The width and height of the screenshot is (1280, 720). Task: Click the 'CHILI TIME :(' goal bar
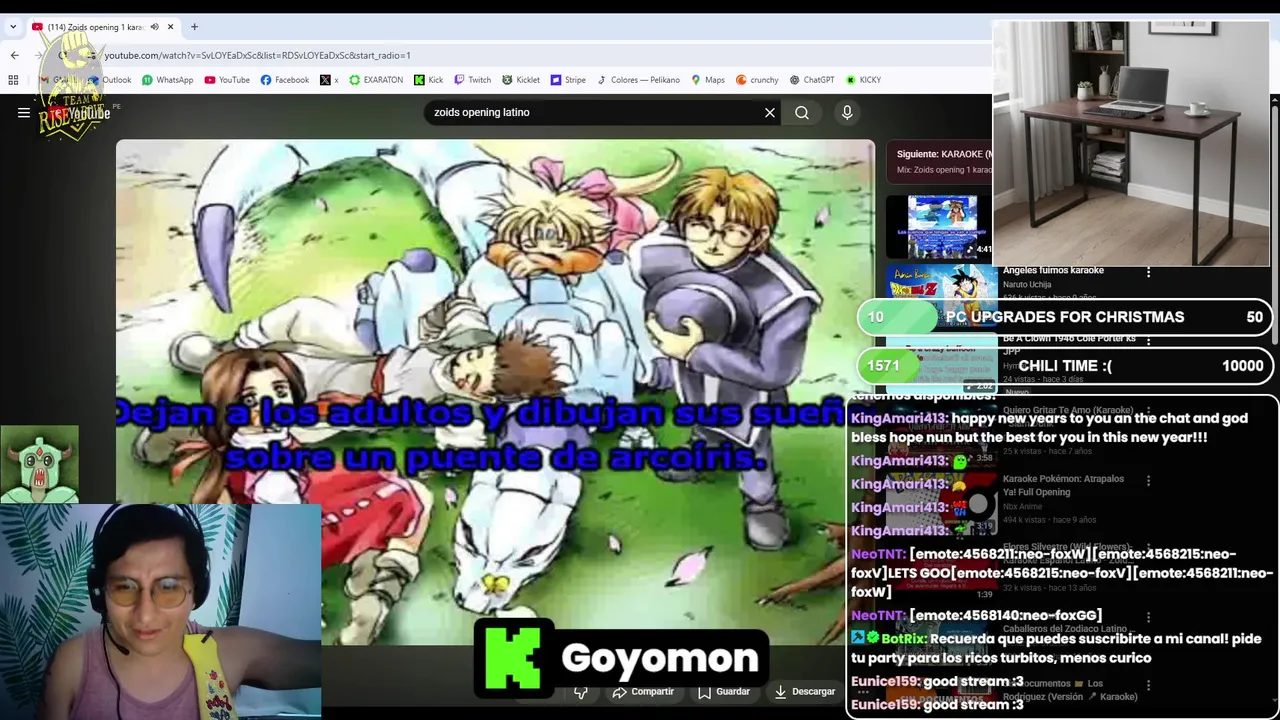pyautogui.click(x=1066, y=366)
